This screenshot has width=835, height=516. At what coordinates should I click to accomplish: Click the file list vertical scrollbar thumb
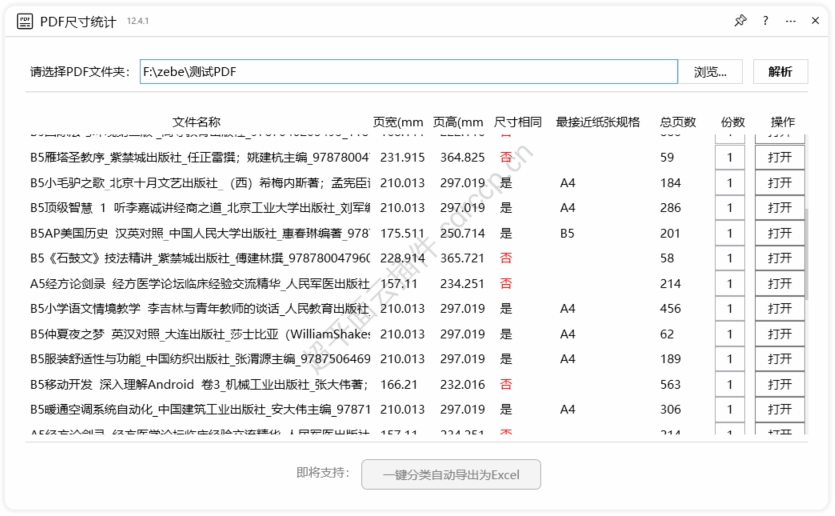pos(806,255)
